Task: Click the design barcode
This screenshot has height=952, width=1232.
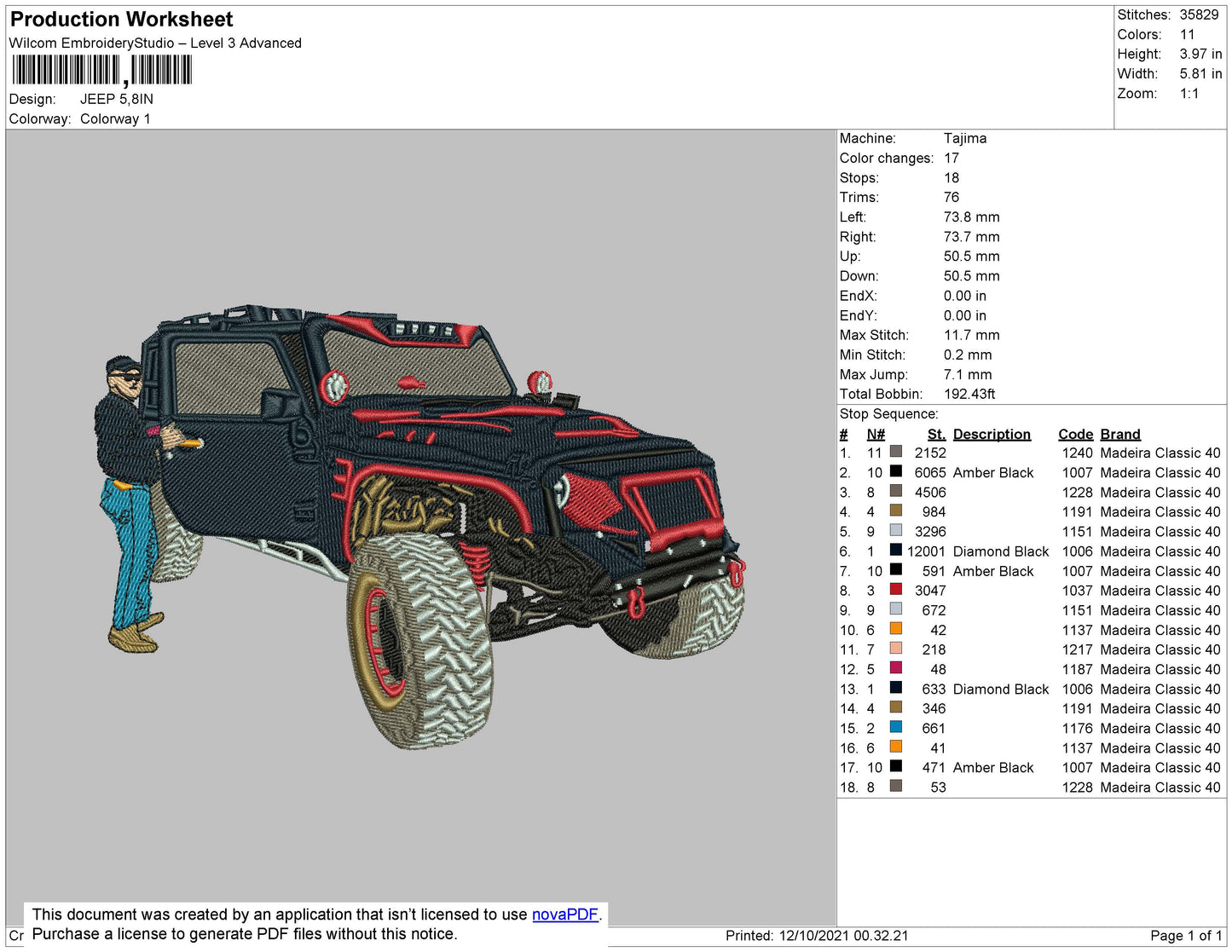Action: click(101, 70)
